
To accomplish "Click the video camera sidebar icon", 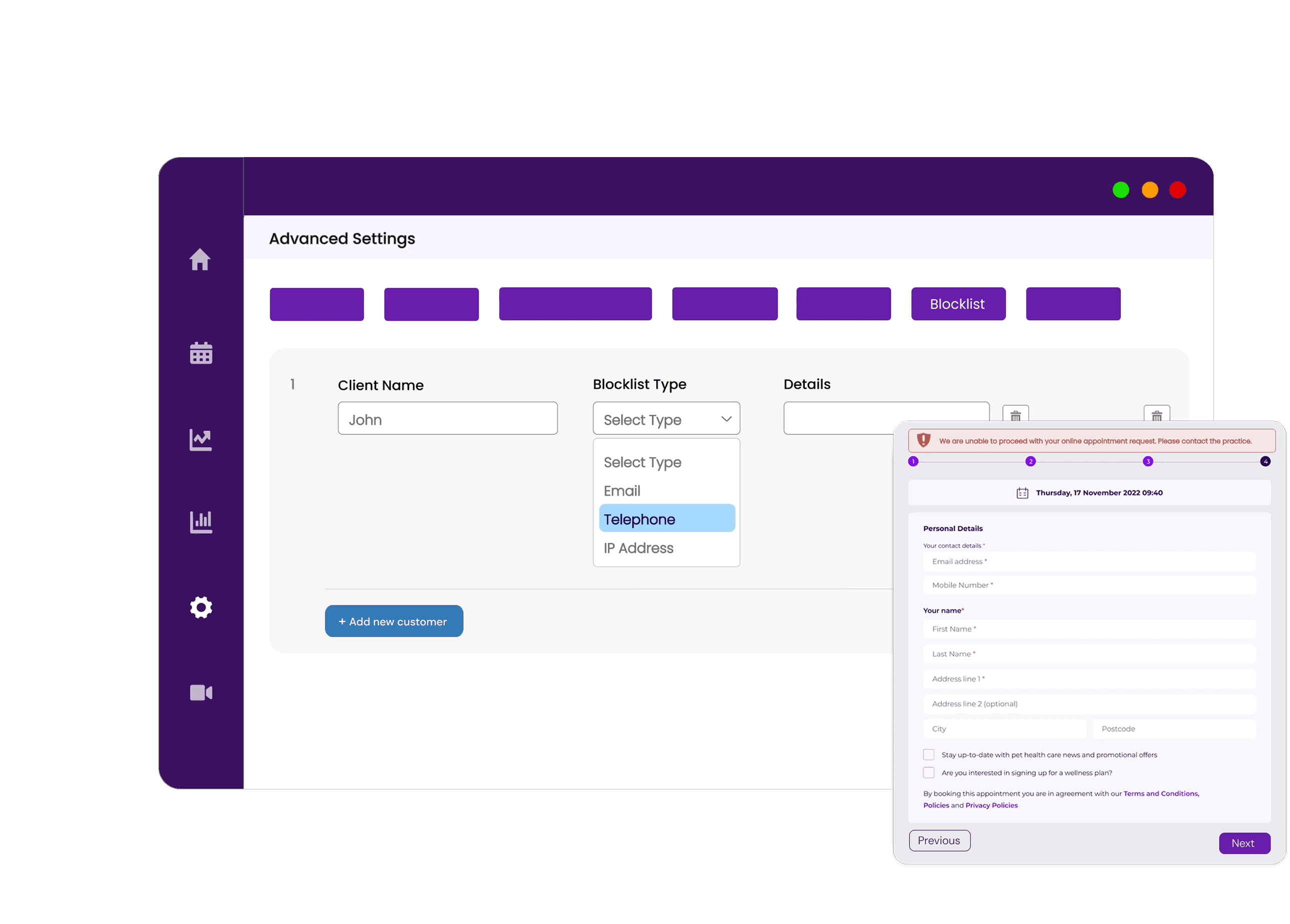I will (x=201, y=692).
